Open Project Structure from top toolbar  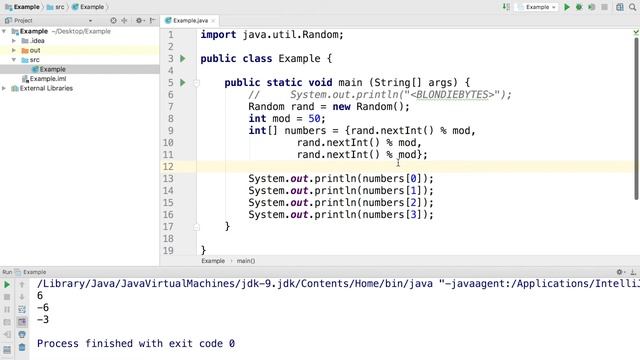pos(620,7)
